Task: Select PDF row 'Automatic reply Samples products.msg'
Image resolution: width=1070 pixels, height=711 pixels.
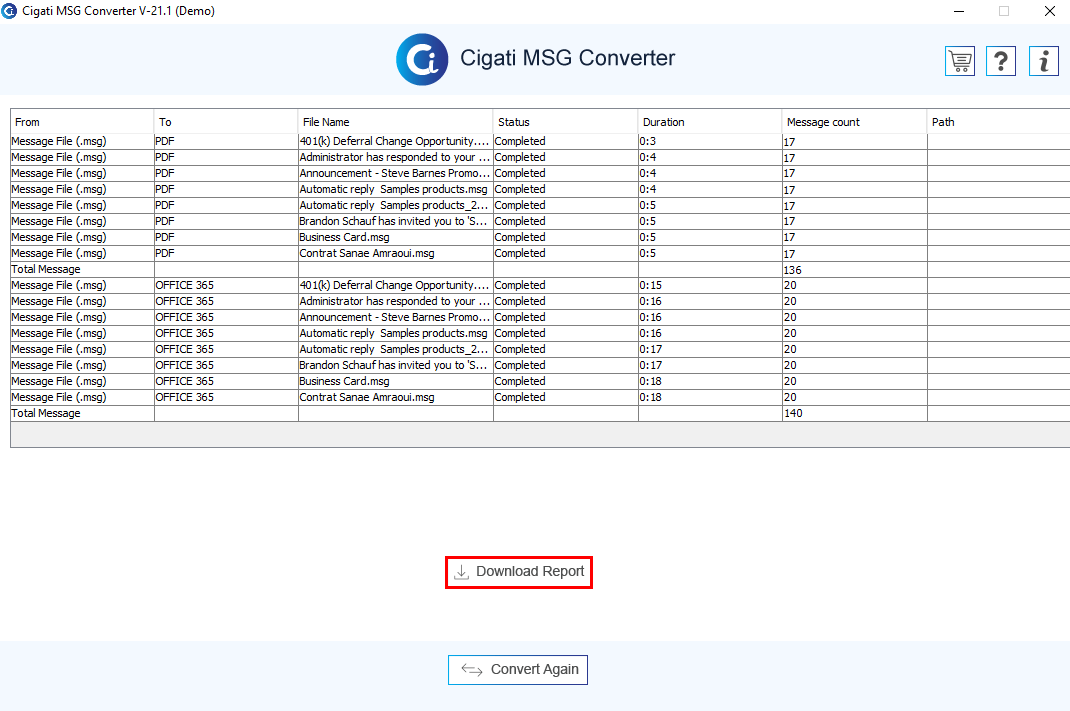Action: (x=395, y=189)
